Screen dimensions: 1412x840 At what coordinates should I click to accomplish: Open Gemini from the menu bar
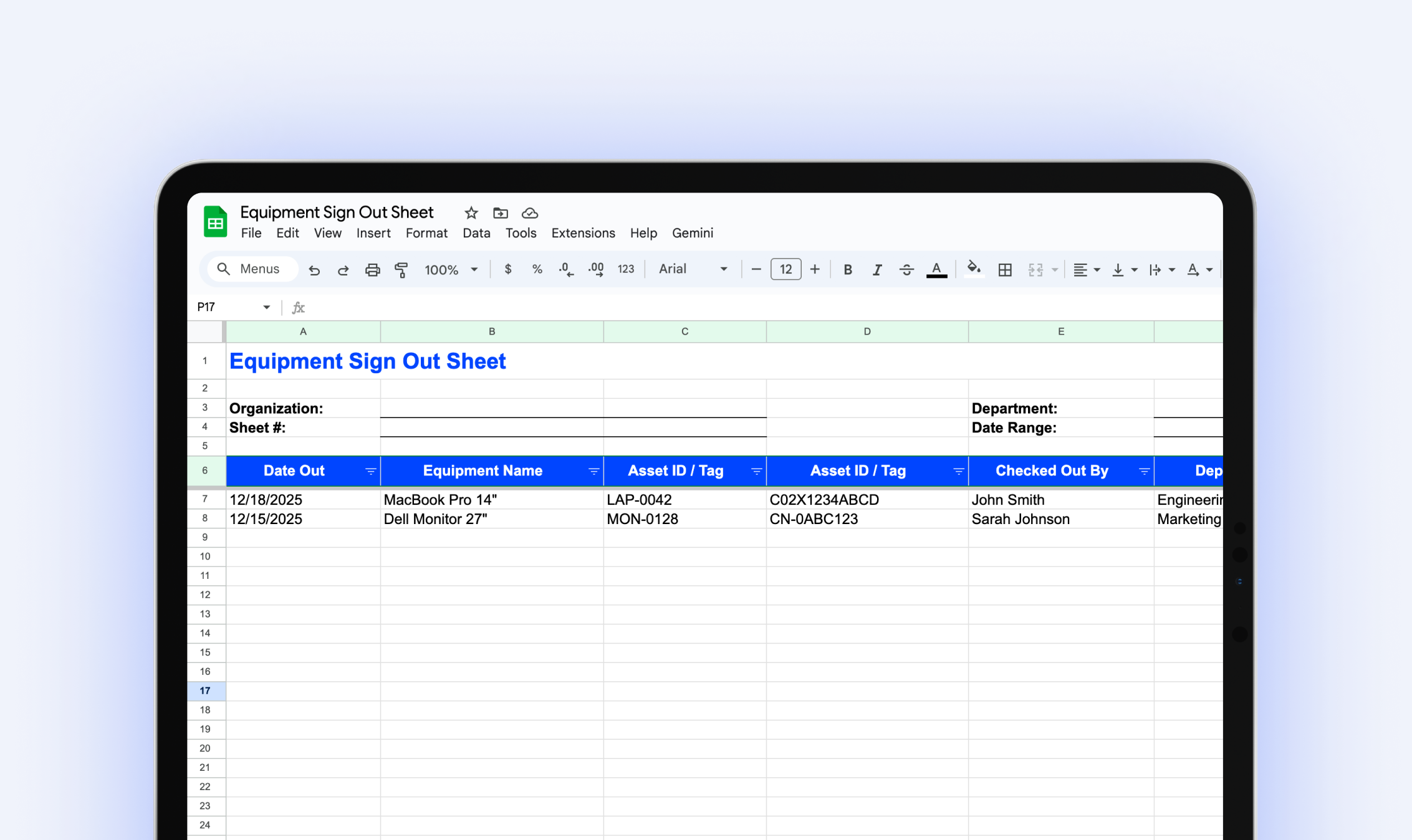pos(693,233)
